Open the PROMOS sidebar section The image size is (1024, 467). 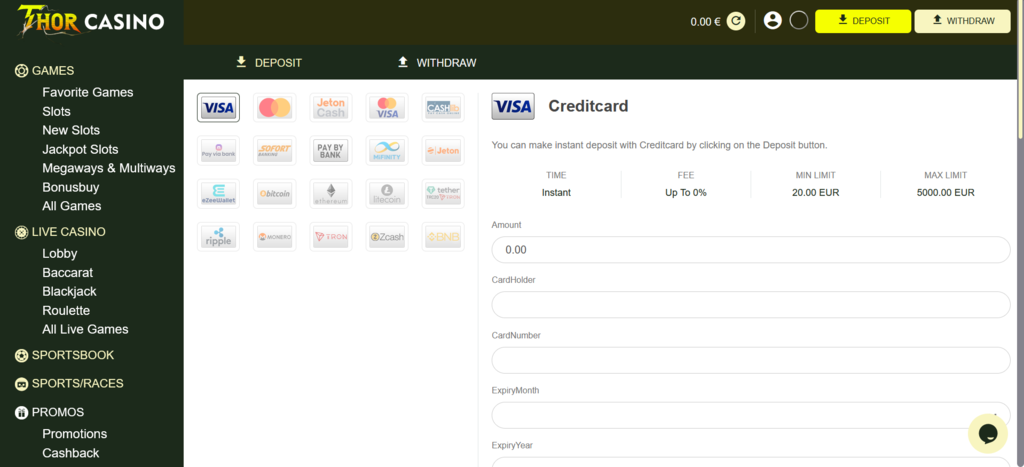[x=50, y=412]
